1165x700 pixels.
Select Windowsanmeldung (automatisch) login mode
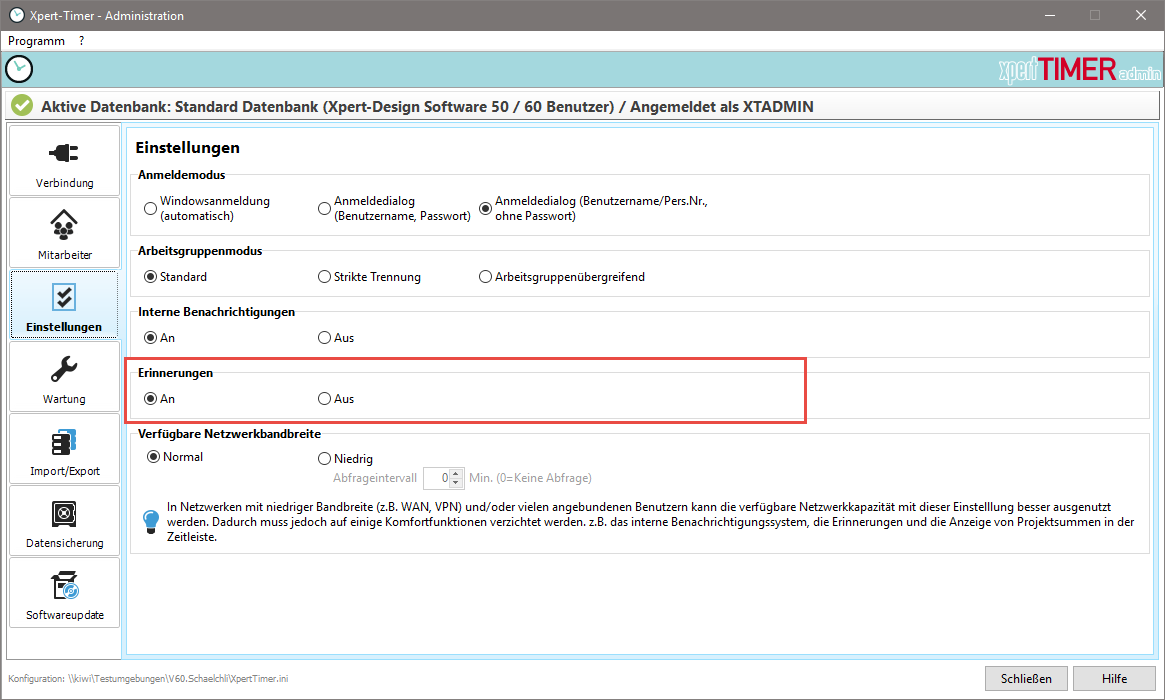151,209
